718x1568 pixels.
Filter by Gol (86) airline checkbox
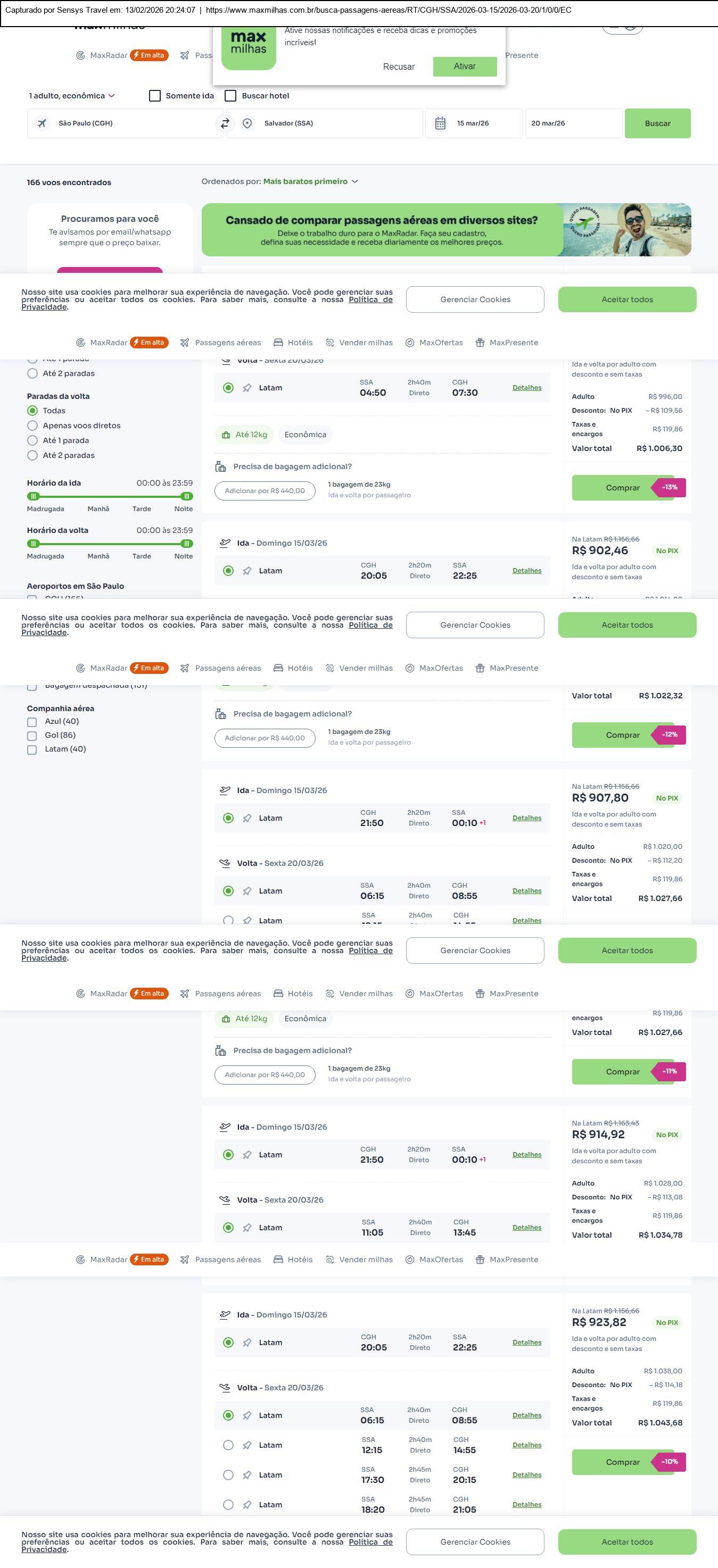click(x=32, y=736)
